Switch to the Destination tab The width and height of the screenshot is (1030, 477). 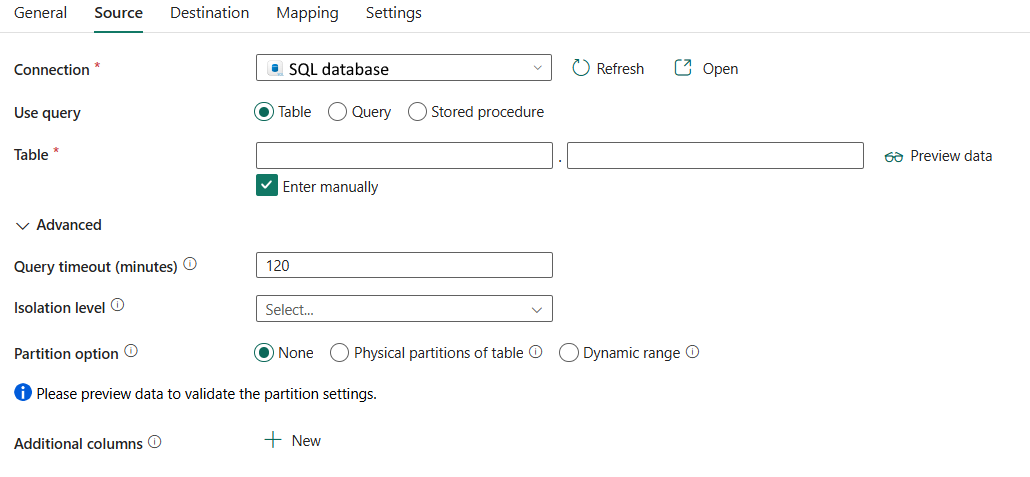(209, 13)
